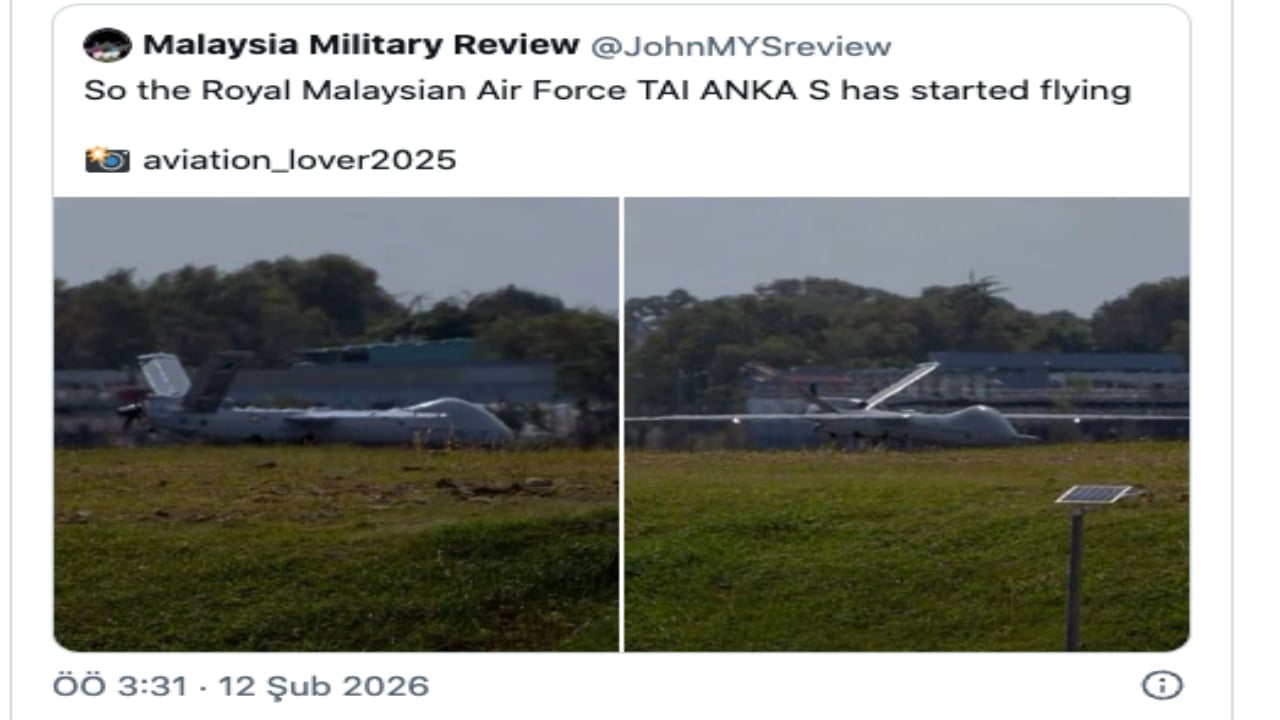Viewport: 1280px width, 720px height.
Task: Open the @JohnMYSreview handle link
Action: coord(741,46)
